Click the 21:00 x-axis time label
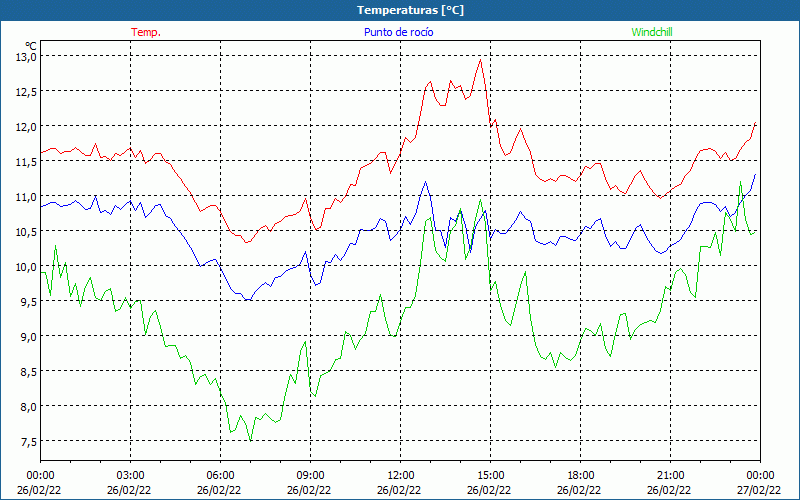The width and height of the screenshot is (800, 500). (670, 476)
